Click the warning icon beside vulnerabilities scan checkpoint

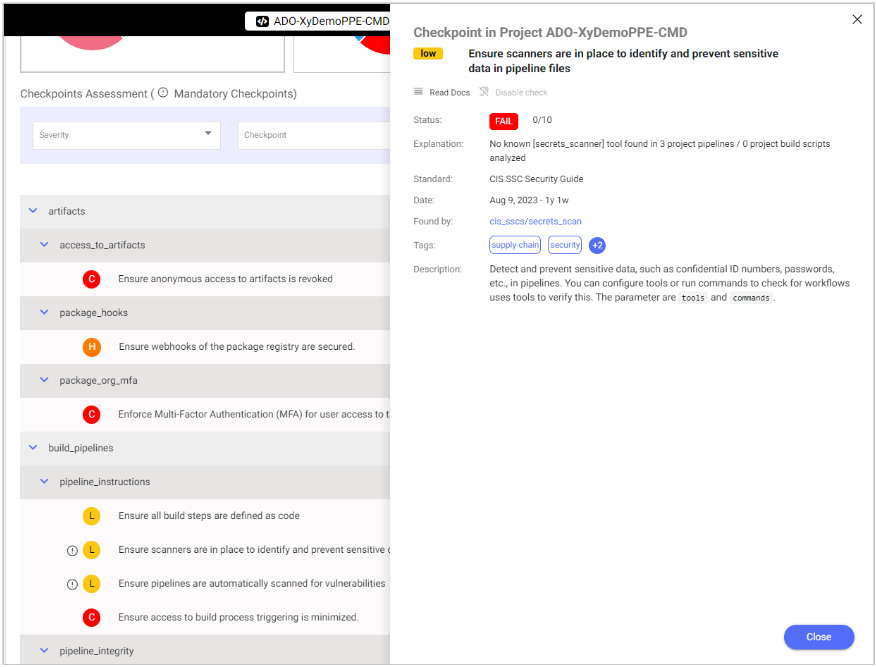(72, 584)
